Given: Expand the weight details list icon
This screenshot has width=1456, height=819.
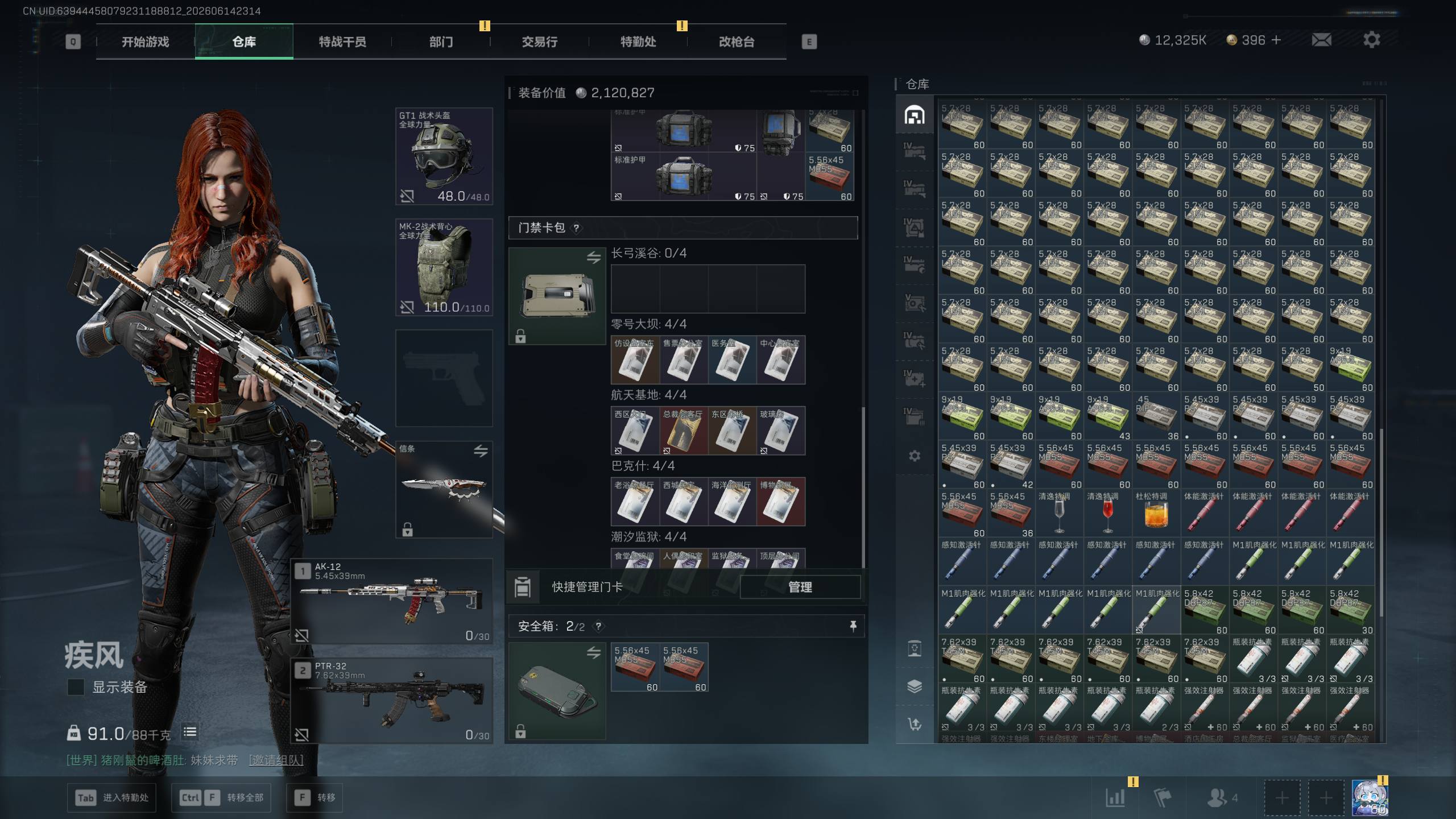Looking at the screenshot, I should pos(190,732).
